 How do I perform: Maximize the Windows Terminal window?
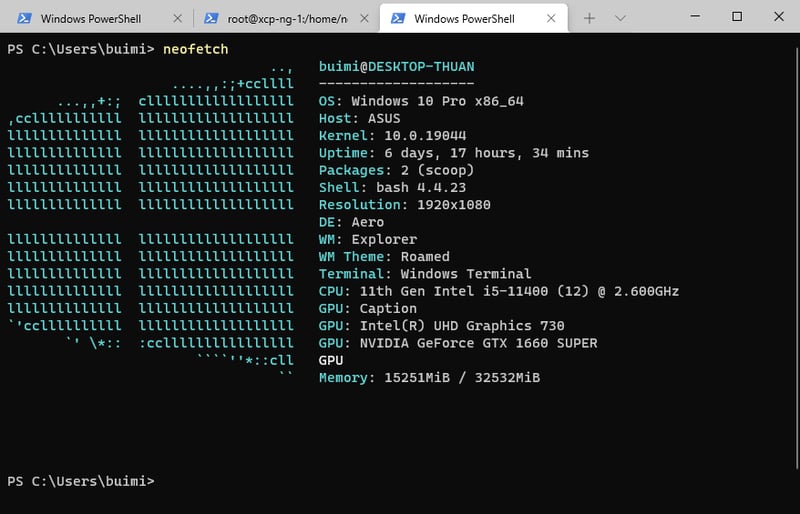point(737,17)
